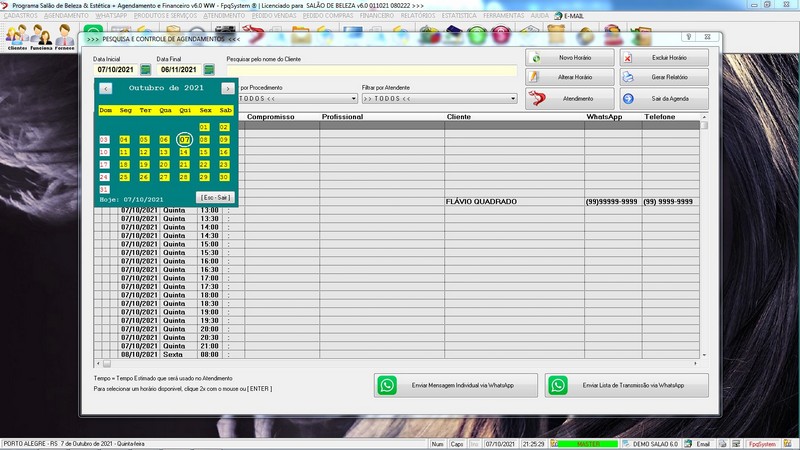800x450 pixels.
Task: Click the Gerar Relatório button
Action: [x=664, y=77]
